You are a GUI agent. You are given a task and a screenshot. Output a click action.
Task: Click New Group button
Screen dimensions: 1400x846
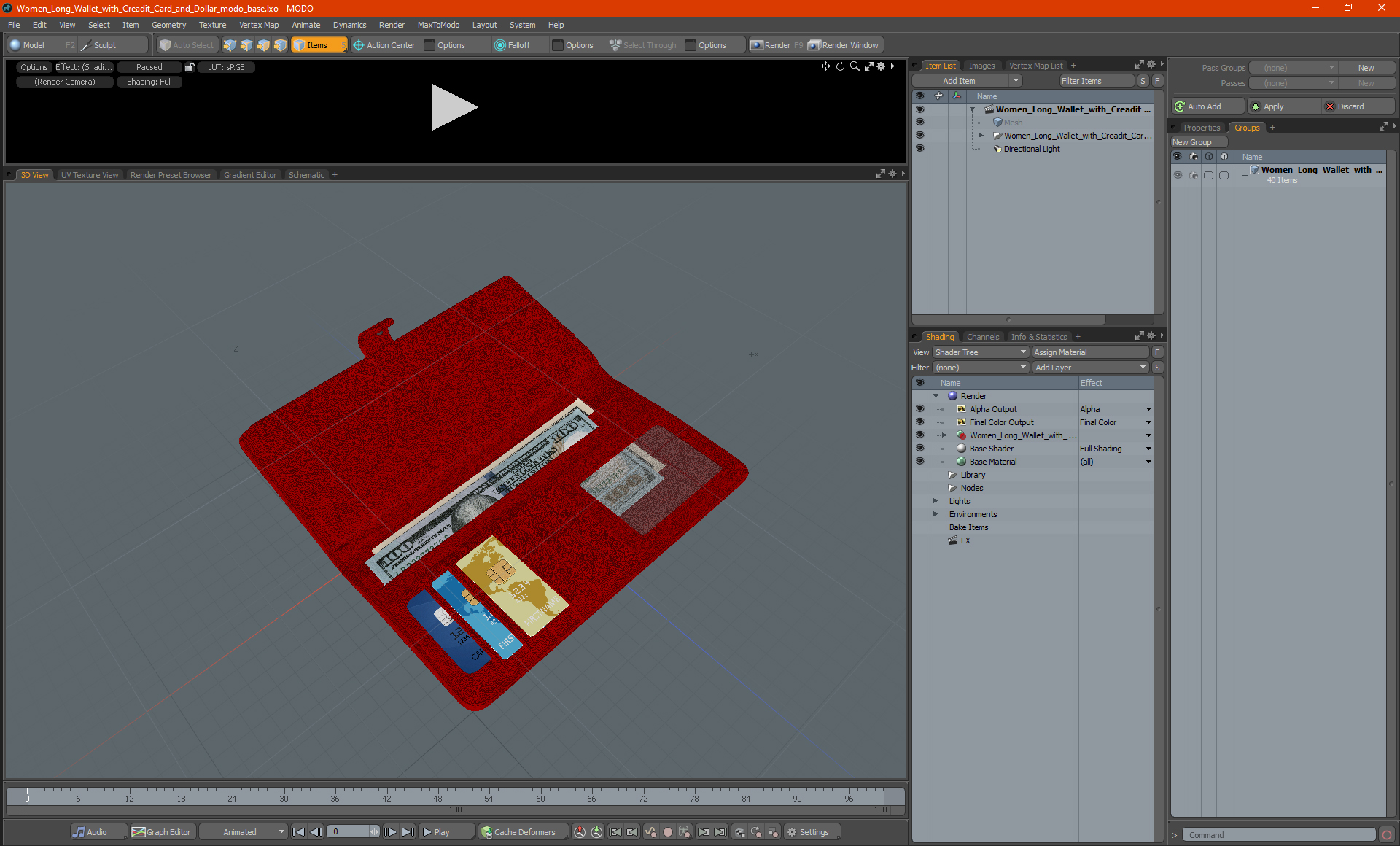pos(1199,142)
